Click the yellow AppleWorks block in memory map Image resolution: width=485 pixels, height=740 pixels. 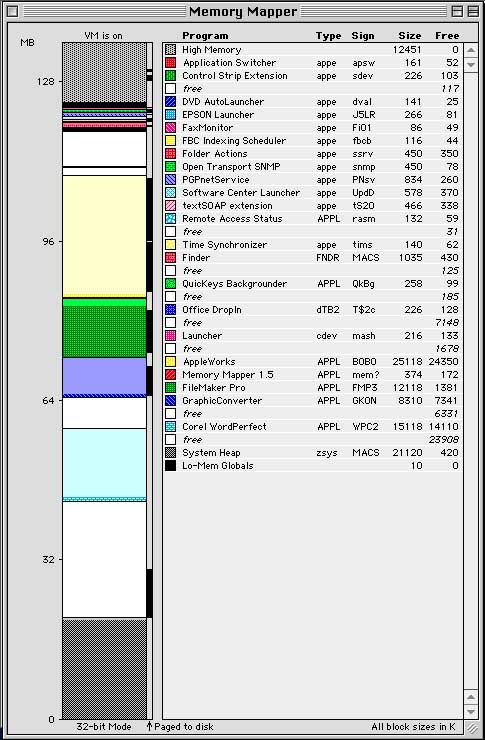(104, 236)
